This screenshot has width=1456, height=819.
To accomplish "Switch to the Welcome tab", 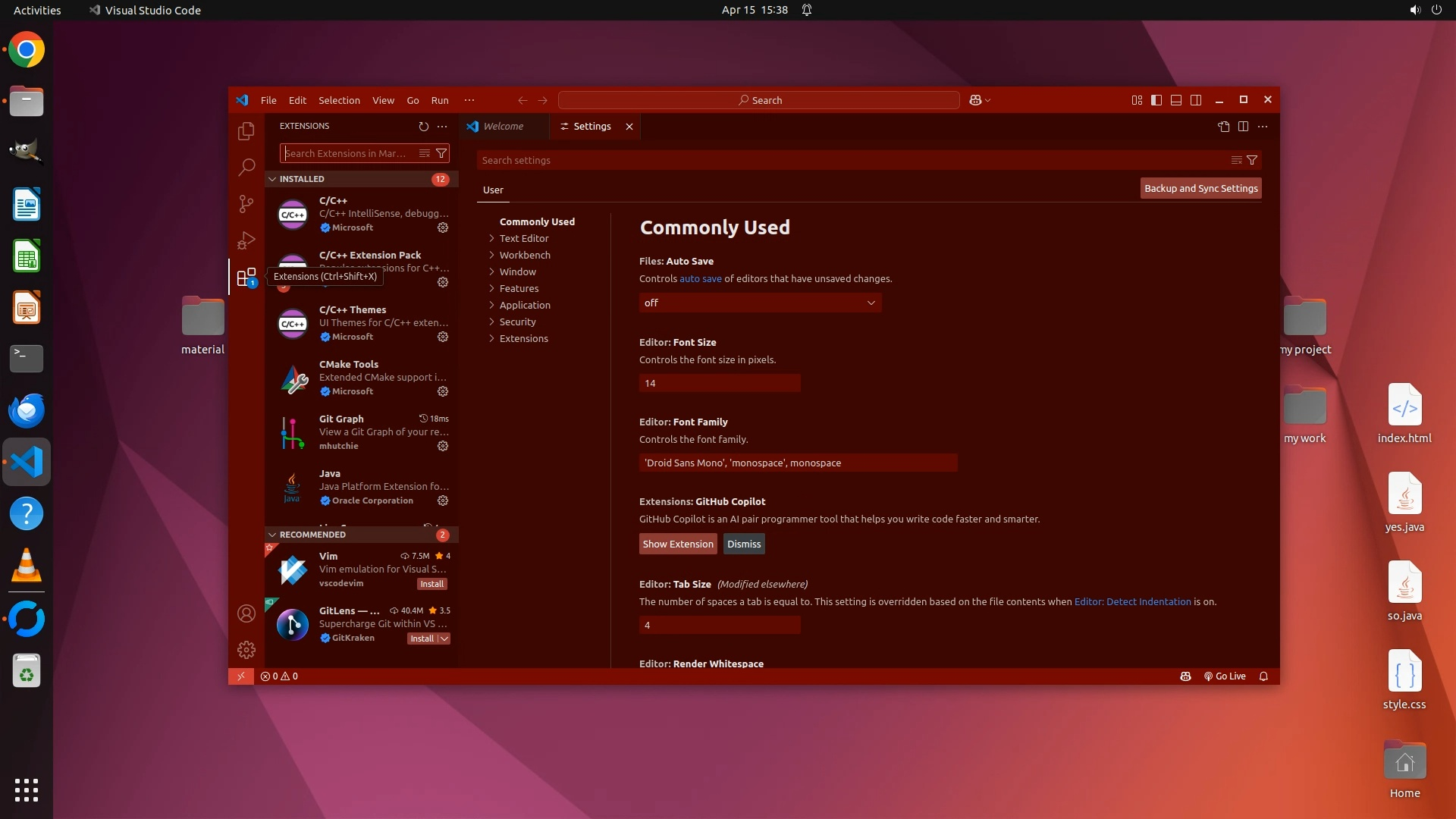I will [503, 127].
